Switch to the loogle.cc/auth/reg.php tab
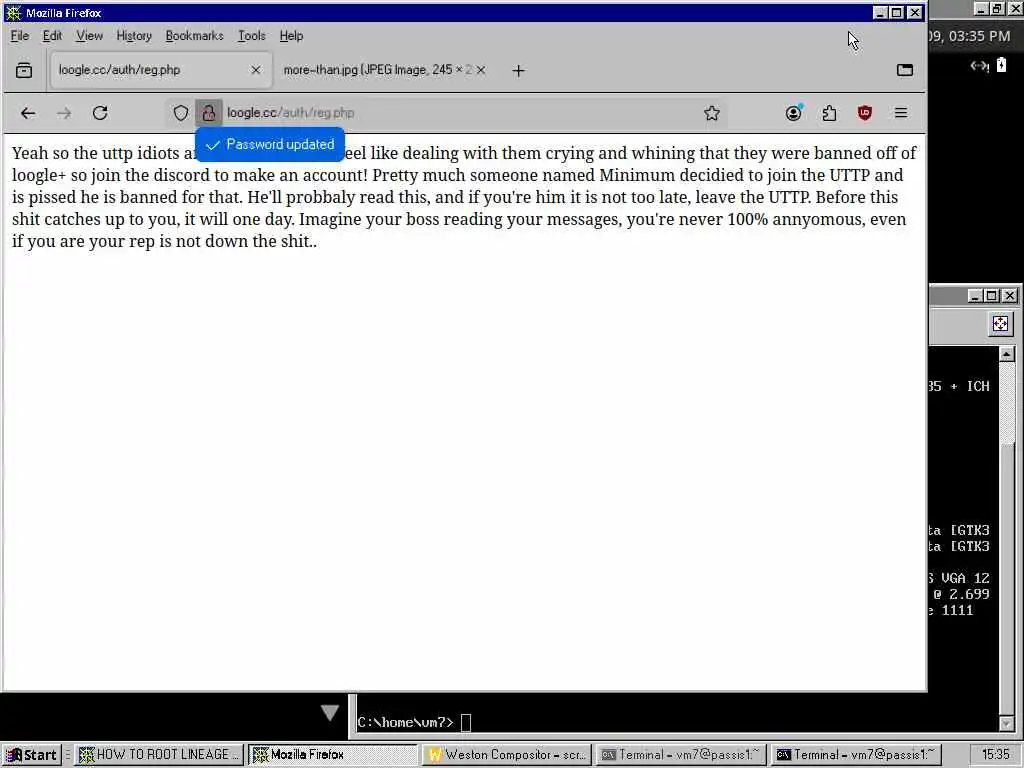The image size is (1024, 768). (161, 70)
